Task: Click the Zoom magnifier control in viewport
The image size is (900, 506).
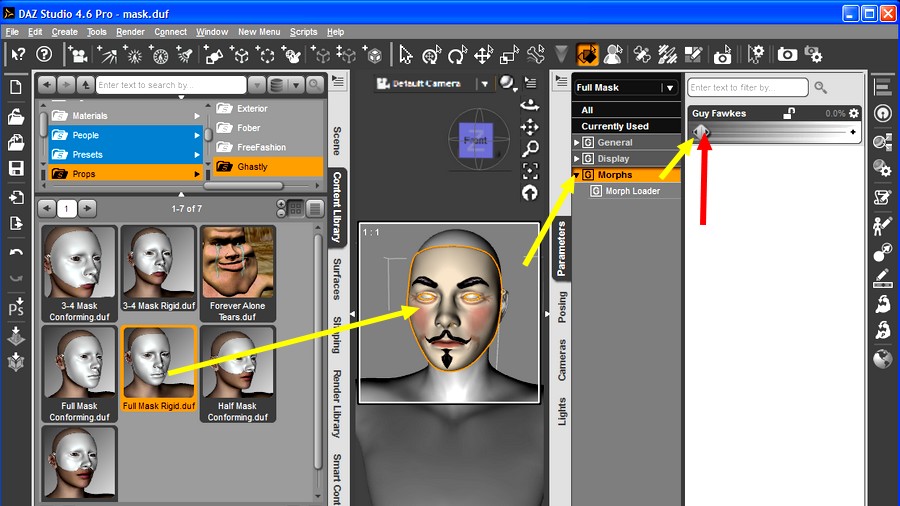Action: [530, 149]
